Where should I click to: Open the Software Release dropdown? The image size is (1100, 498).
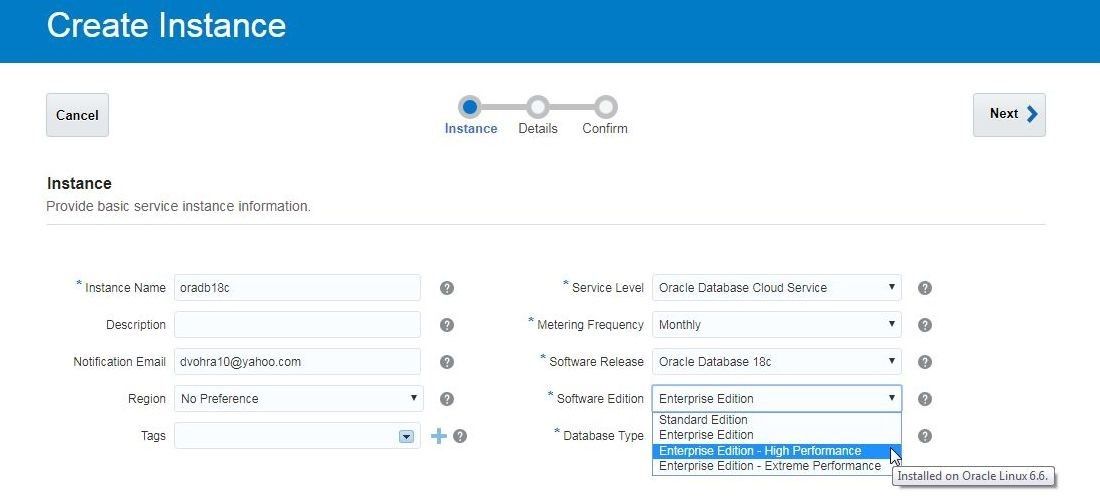click(x=777, y=362)
